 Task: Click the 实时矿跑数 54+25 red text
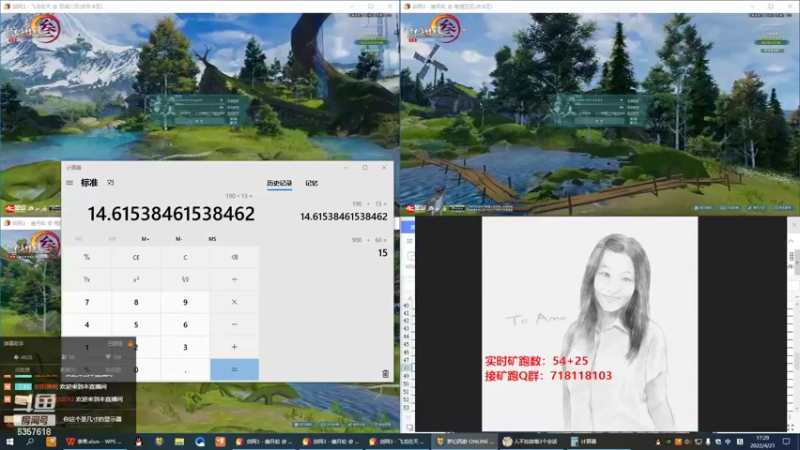pos(536,361)
